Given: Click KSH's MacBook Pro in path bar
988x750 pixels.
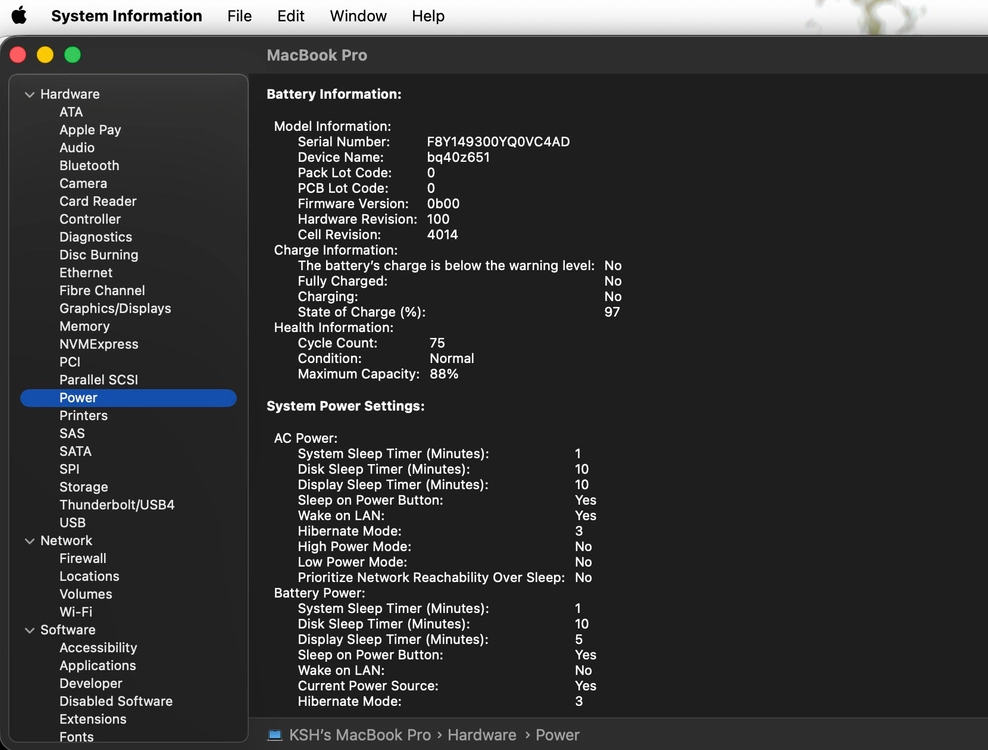Looking at the screenshot, I should click(360, 735).
